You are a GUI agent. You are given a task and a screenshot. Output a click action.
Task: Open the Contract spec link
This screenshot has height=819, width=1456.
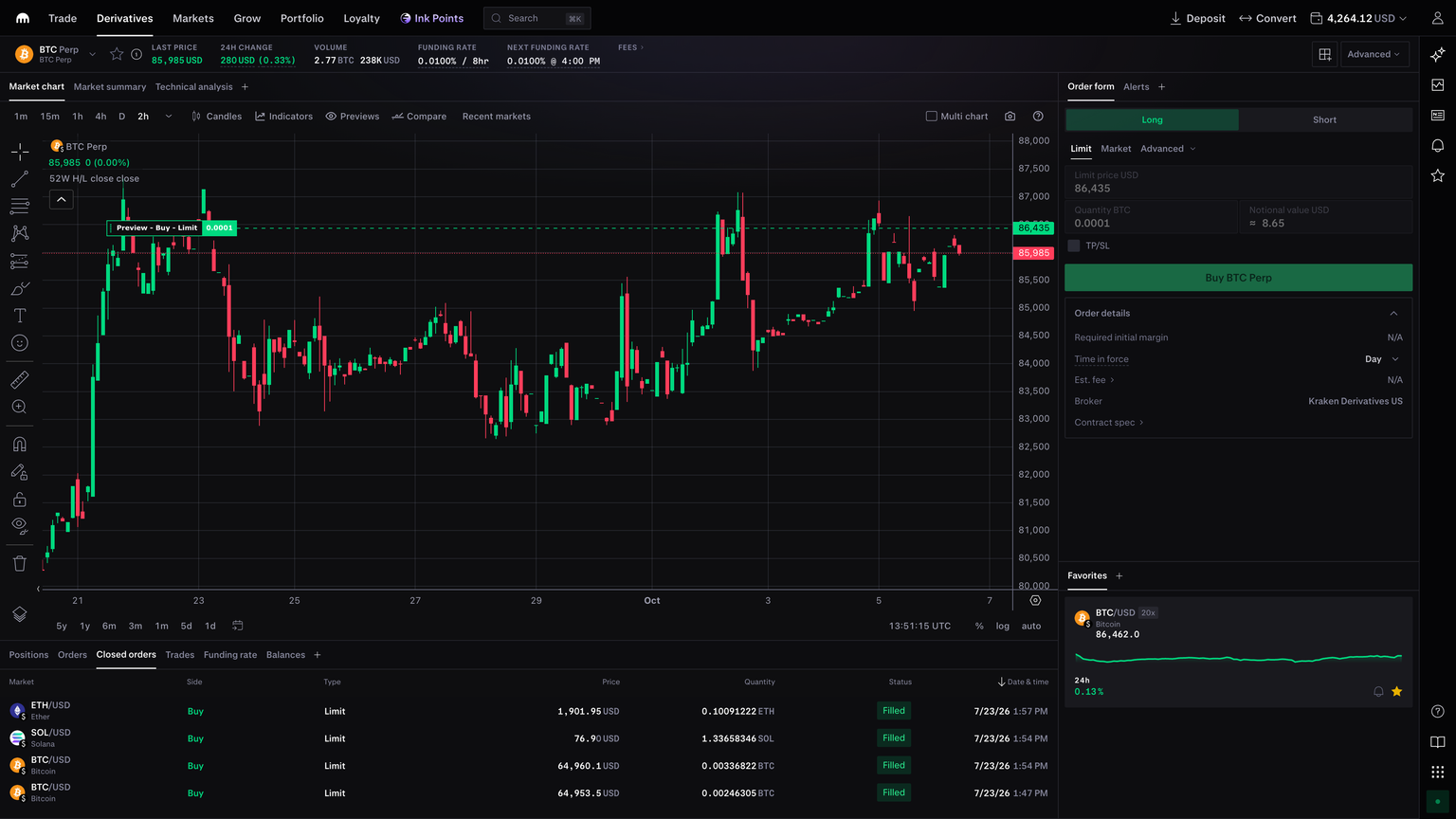(x=1109, y=423)
